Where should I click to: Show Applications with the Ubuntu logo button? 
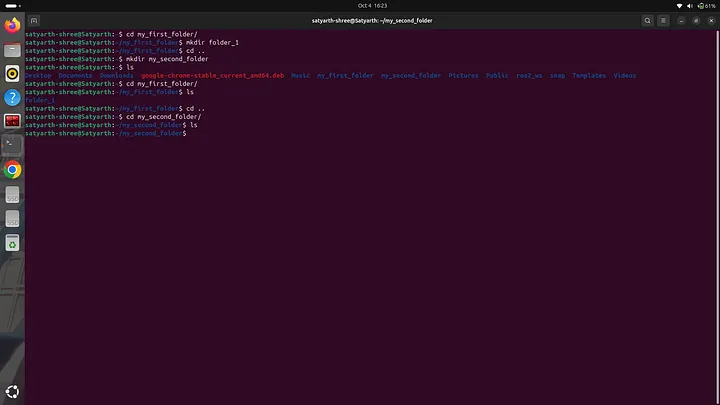point(12,392)
